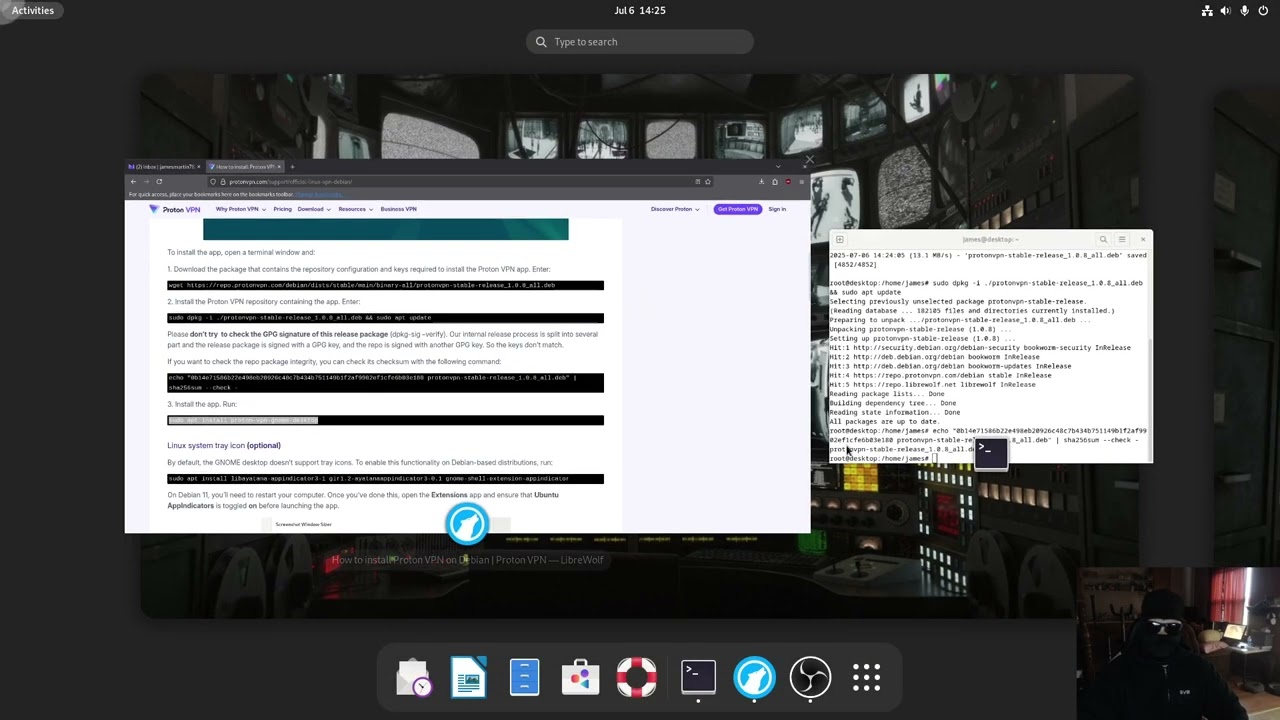Close the Terminal window

[1143, 240]
